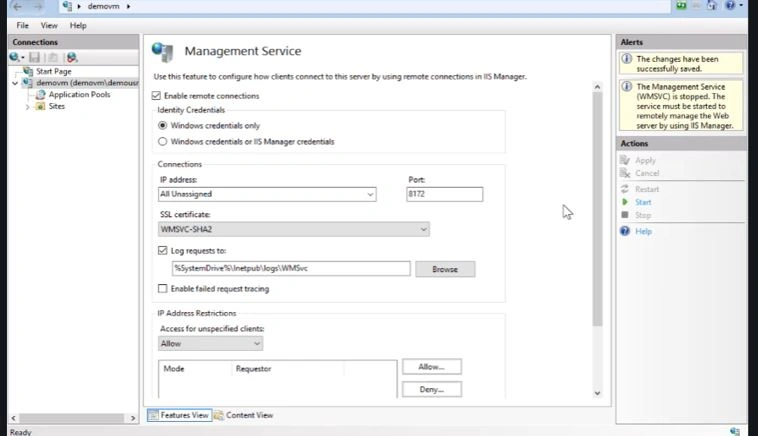Open the Help menu

tap(78, 26)
